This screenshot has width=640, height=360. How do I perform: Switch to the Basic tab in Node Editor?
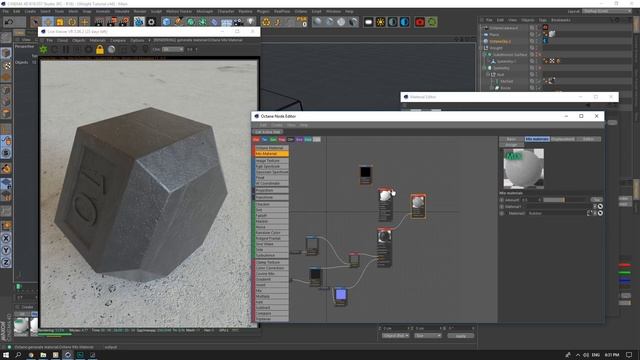(x=511, y=139)
